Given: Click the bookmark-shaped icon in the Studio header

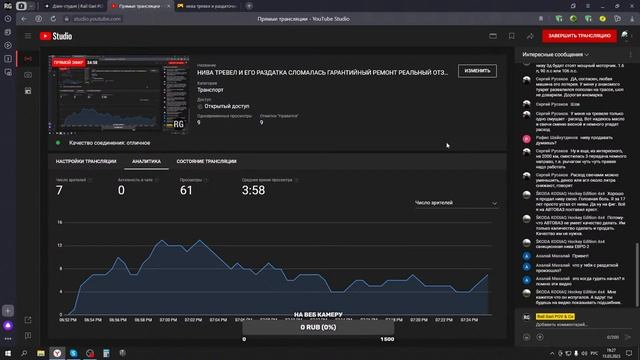Looking at the screenshot, I should (x=511, y=36).
